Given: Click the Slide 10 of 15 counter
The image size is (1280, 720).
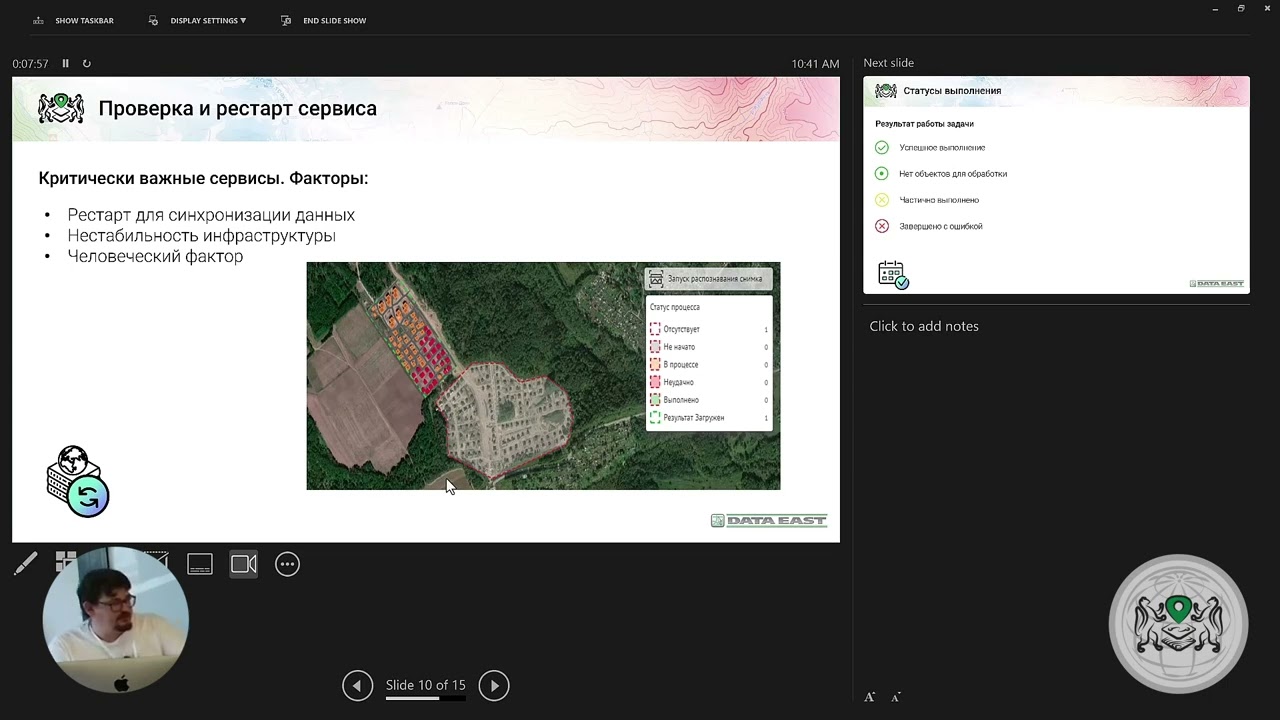Looking at the screenshot, I should tap(426, 685).
